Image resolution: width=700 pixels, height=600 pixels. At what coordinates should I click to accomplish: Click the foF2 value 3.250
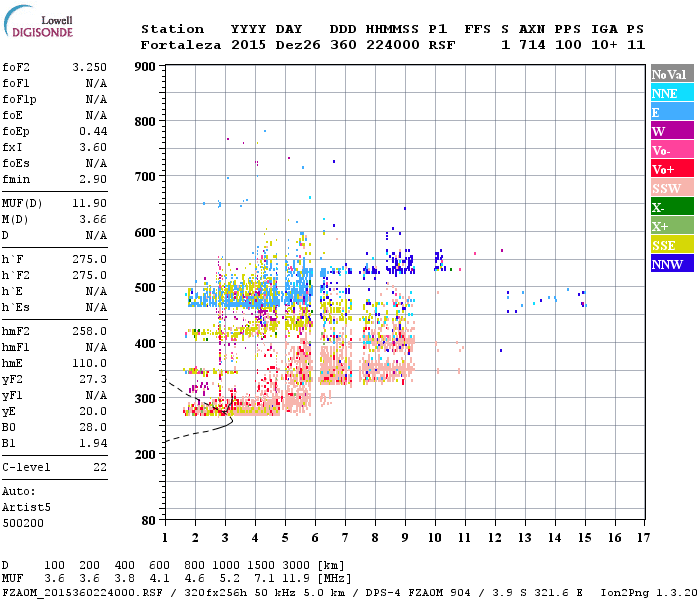90,67
